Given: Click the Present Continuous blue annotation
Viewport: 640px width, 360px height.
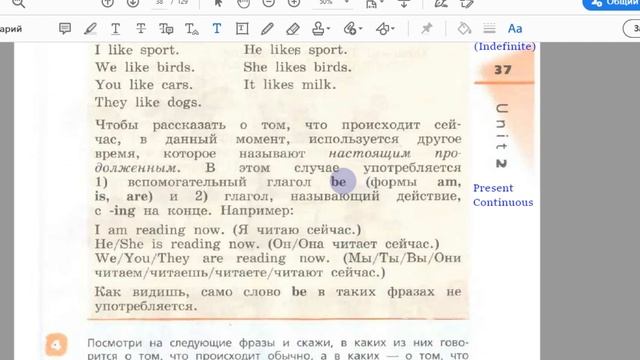Looking at the screenshot, I should [x=503, y=195].
